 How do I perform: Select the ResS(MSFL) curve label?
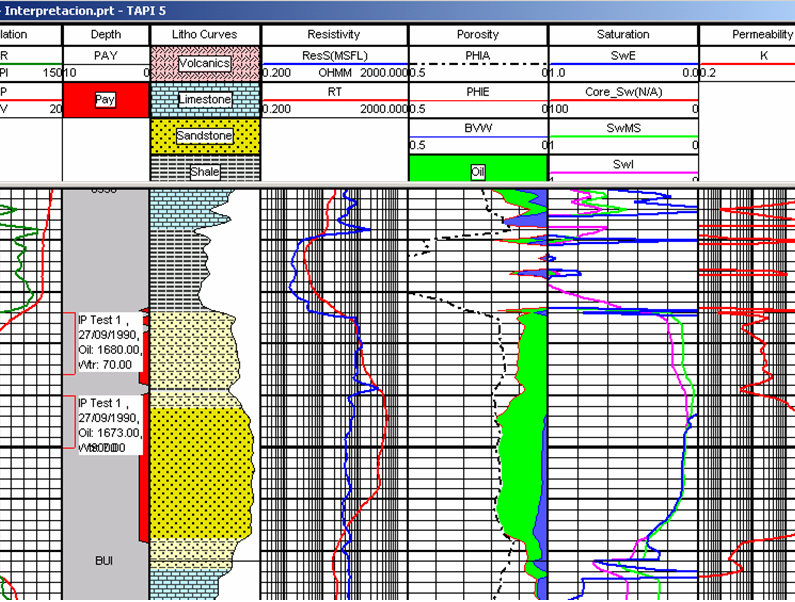335,55
